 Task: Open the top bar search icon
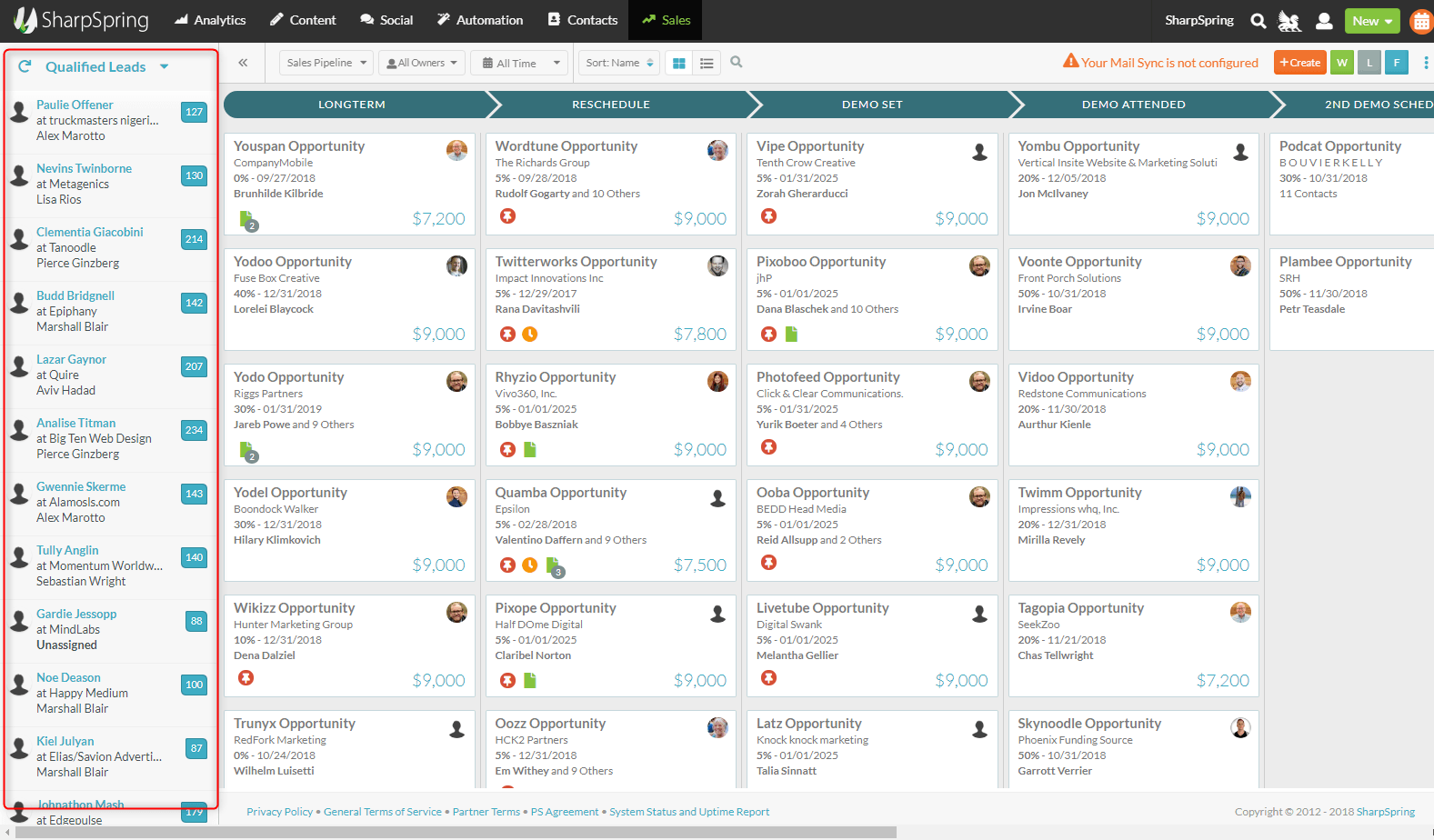coord(1259,21)
